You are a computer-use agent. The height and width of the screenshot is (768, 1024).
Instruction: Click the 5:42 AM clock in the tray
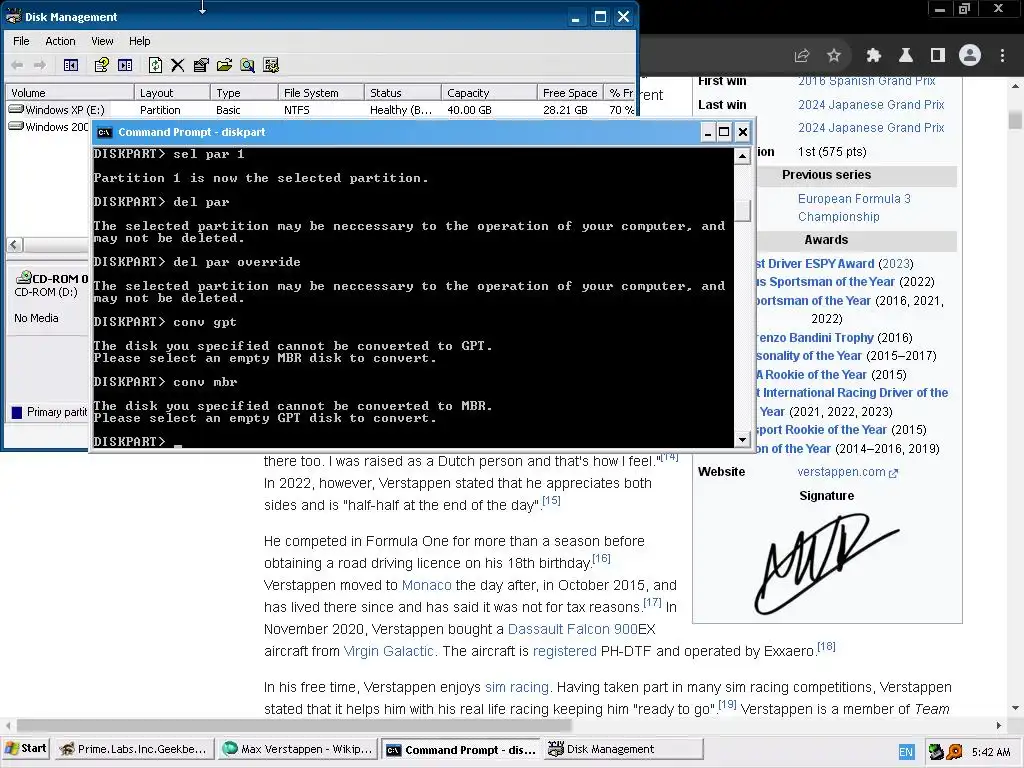tap(991, 752)
